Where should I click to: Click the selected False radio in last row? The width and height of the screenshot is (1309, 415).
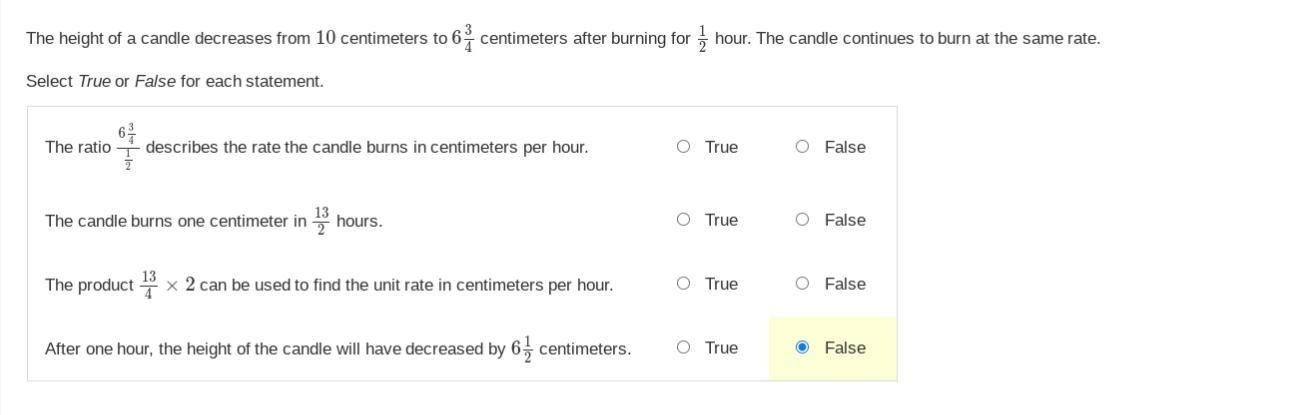tap(802, 348)
